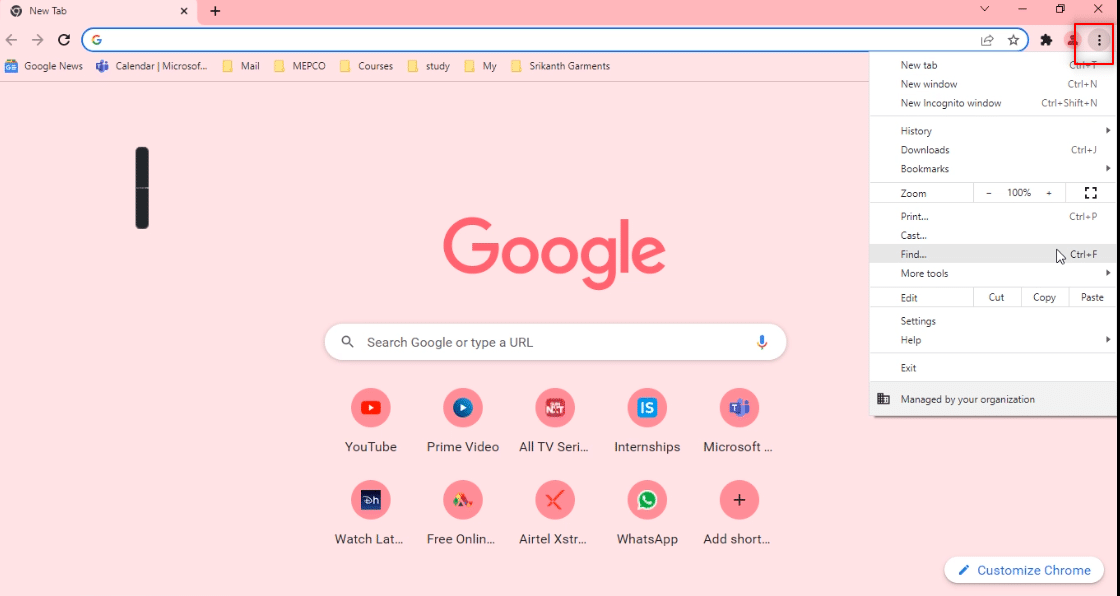
Task: Expand the Help submenu
Action: 993,340
